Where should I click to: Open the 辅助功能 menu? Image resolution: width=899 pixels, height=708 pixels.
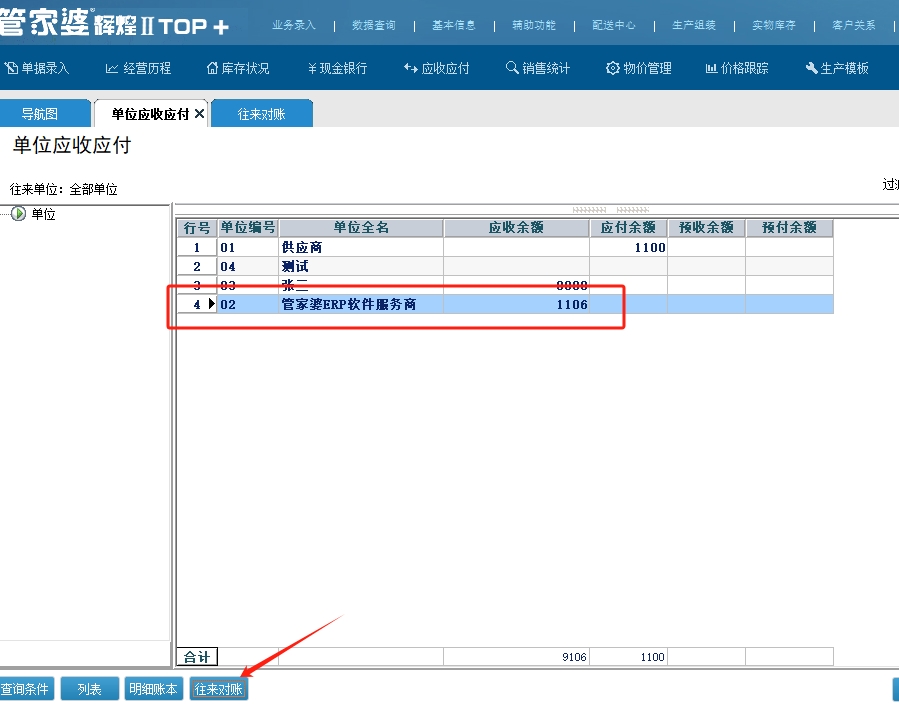(x=534, y=25)
